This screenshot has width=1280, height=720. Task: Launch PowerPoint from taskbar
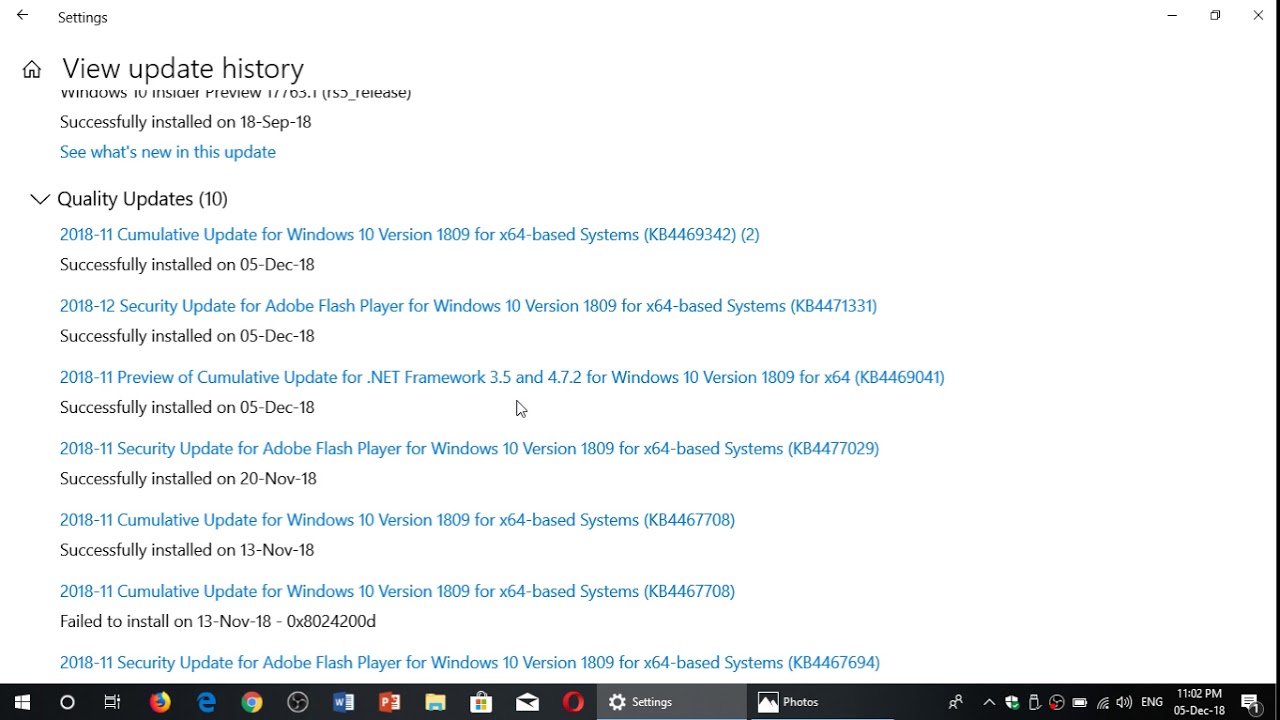click(x=390, y=702)
